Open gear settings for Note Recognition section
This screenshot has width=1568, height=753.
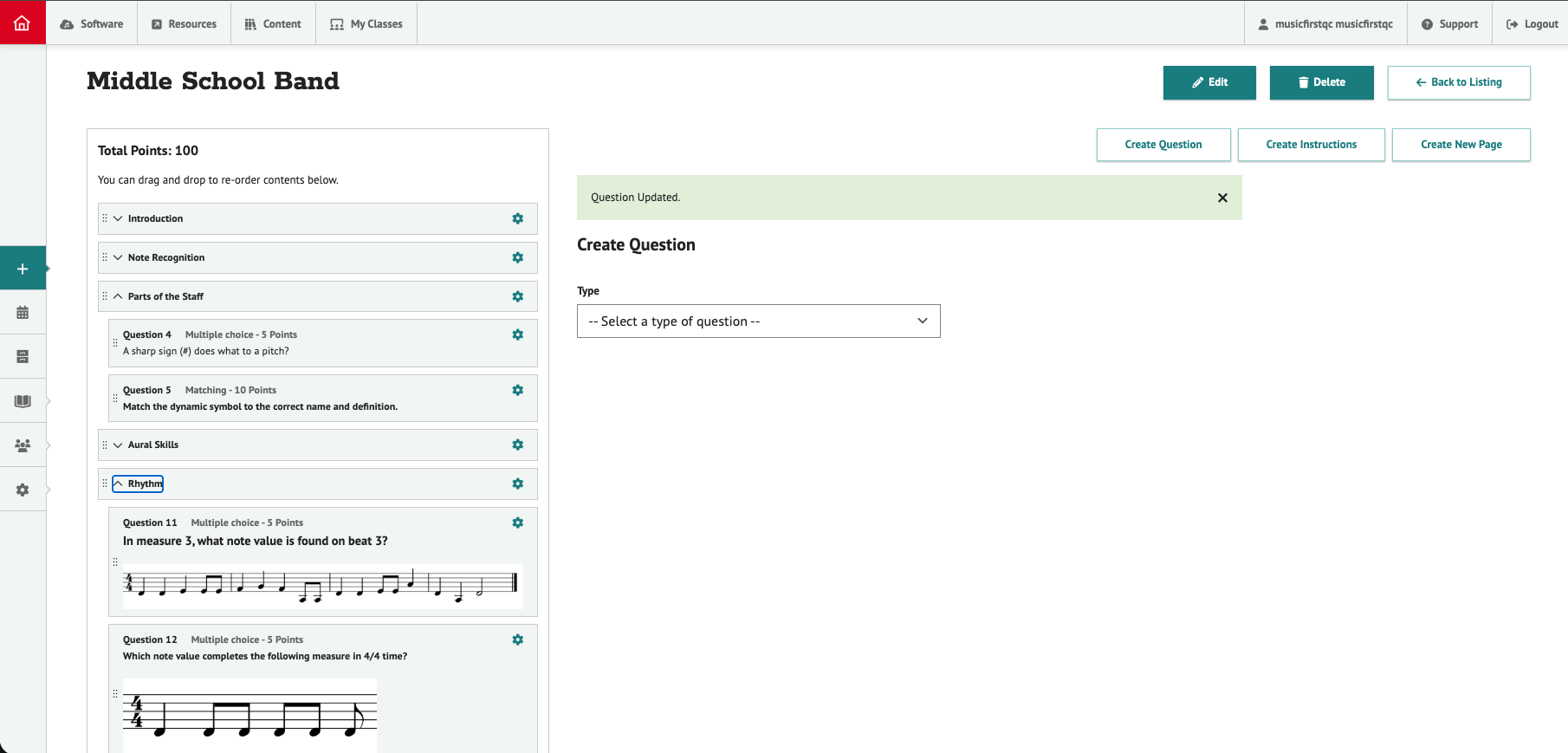pos(518,257)
